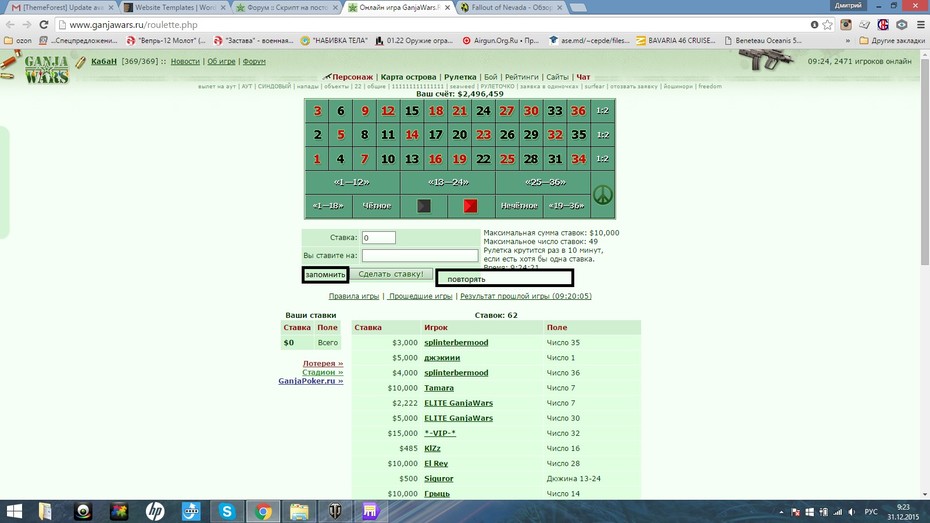
Task: Open the Instagram extension icon
Action: (x=846, y=25)
